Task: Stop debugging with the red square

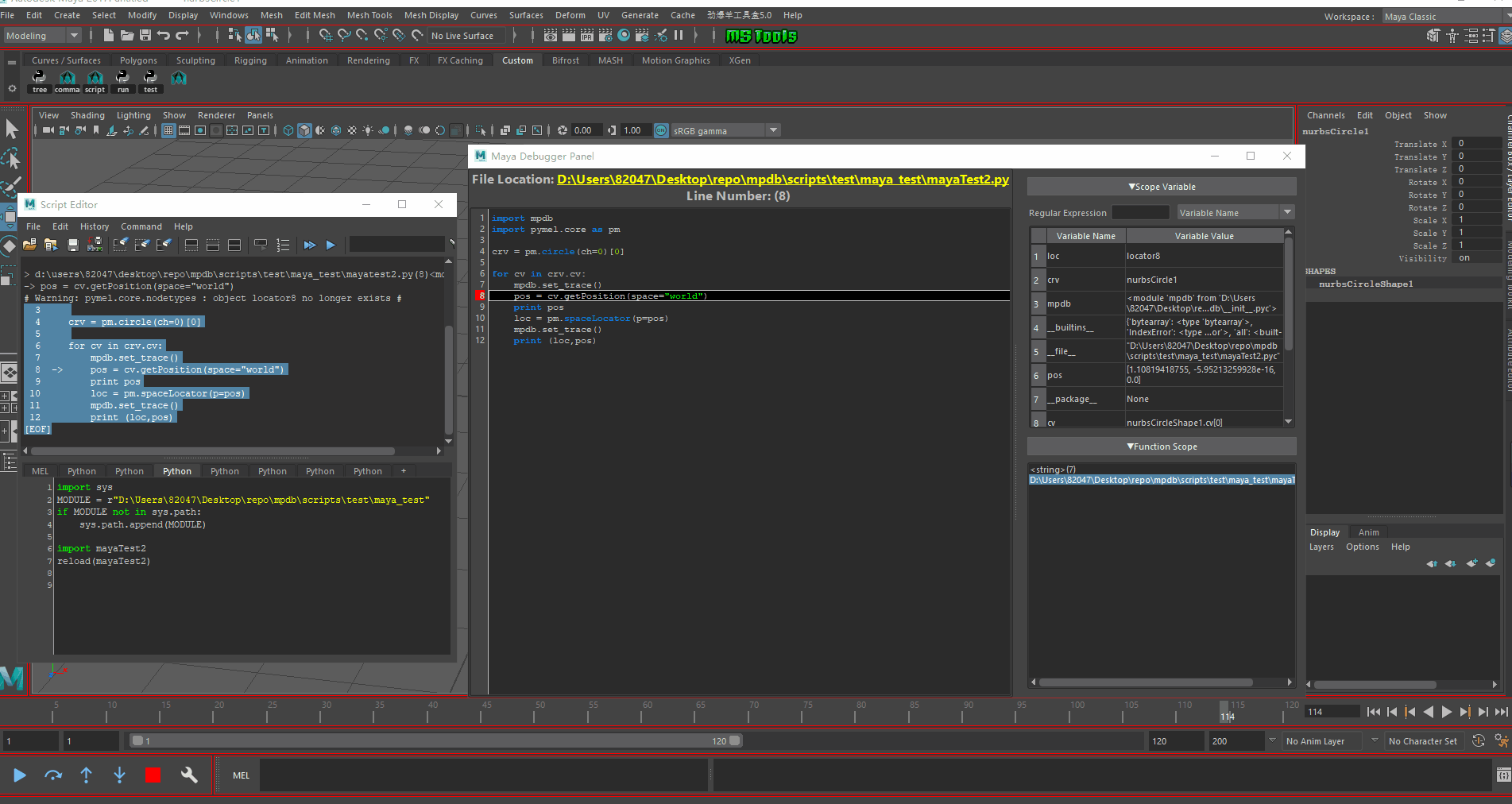Action: click(153, 775)
